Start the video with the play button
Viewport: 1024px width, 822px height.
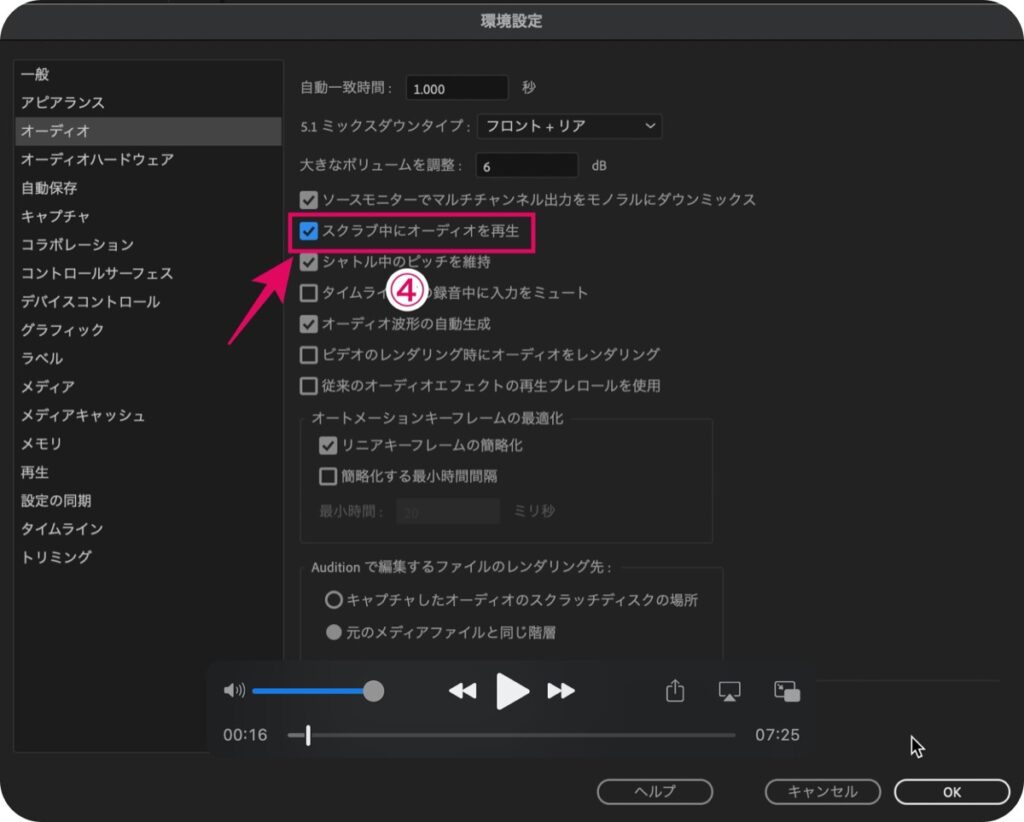512,691
